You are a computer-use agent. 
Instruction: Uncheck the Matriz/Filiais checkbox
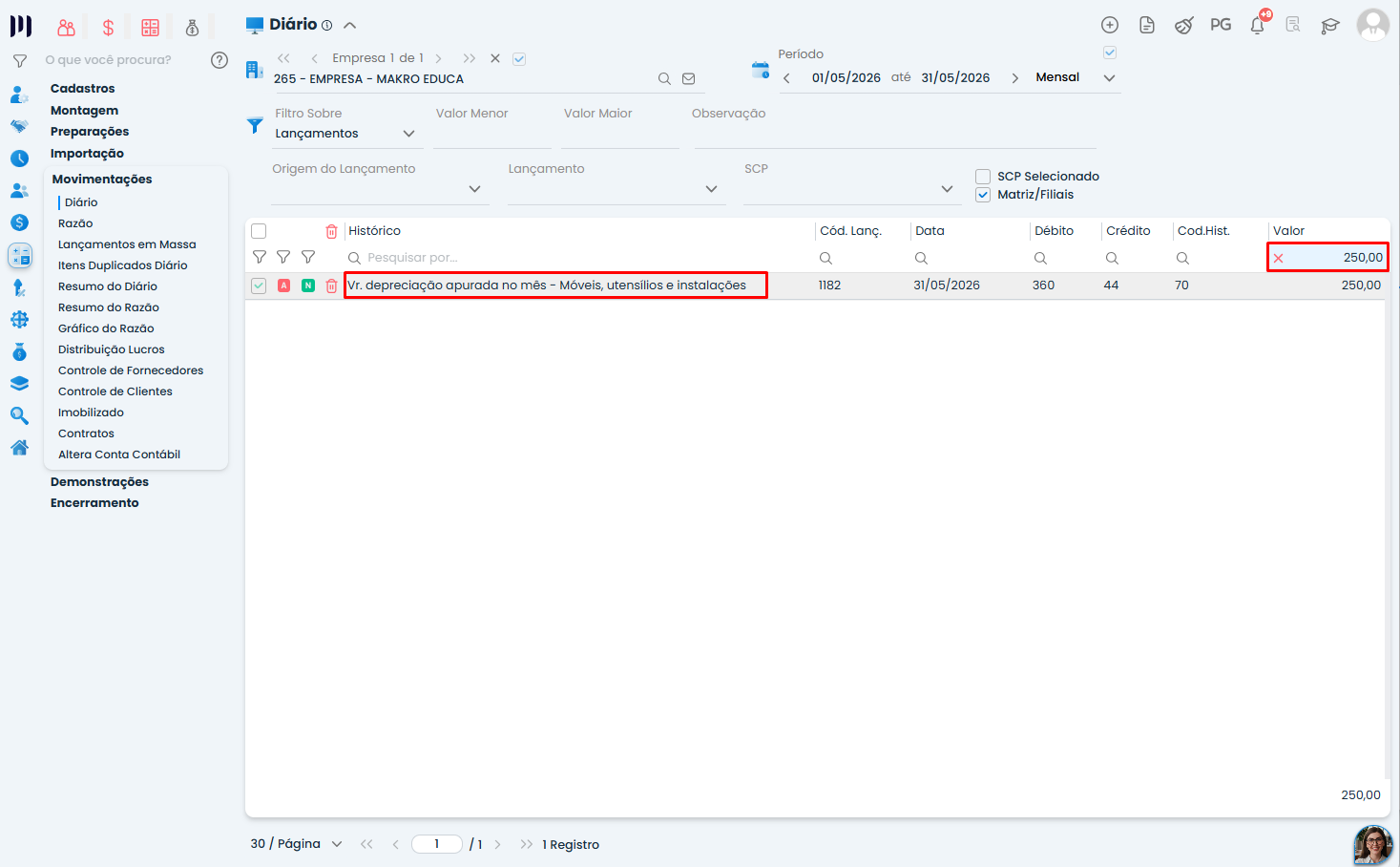pos(983,195)
